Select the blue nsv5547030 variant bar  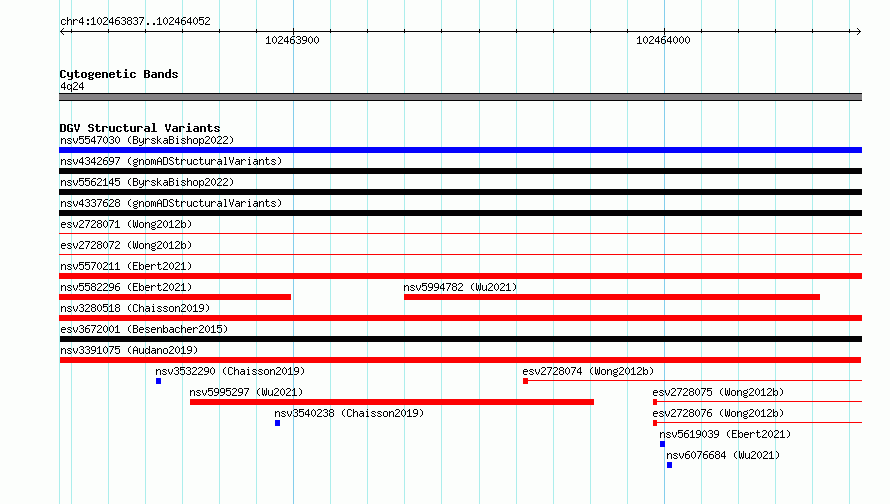(460, 150)
